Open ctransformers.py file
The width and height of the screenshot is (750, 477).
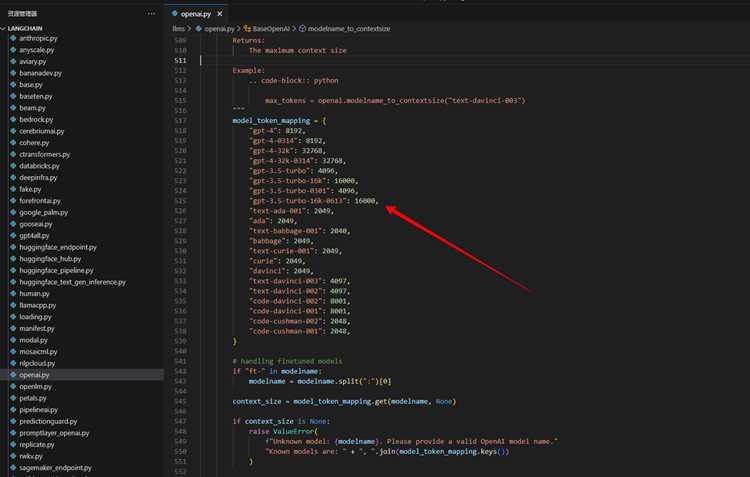point(44,155)
